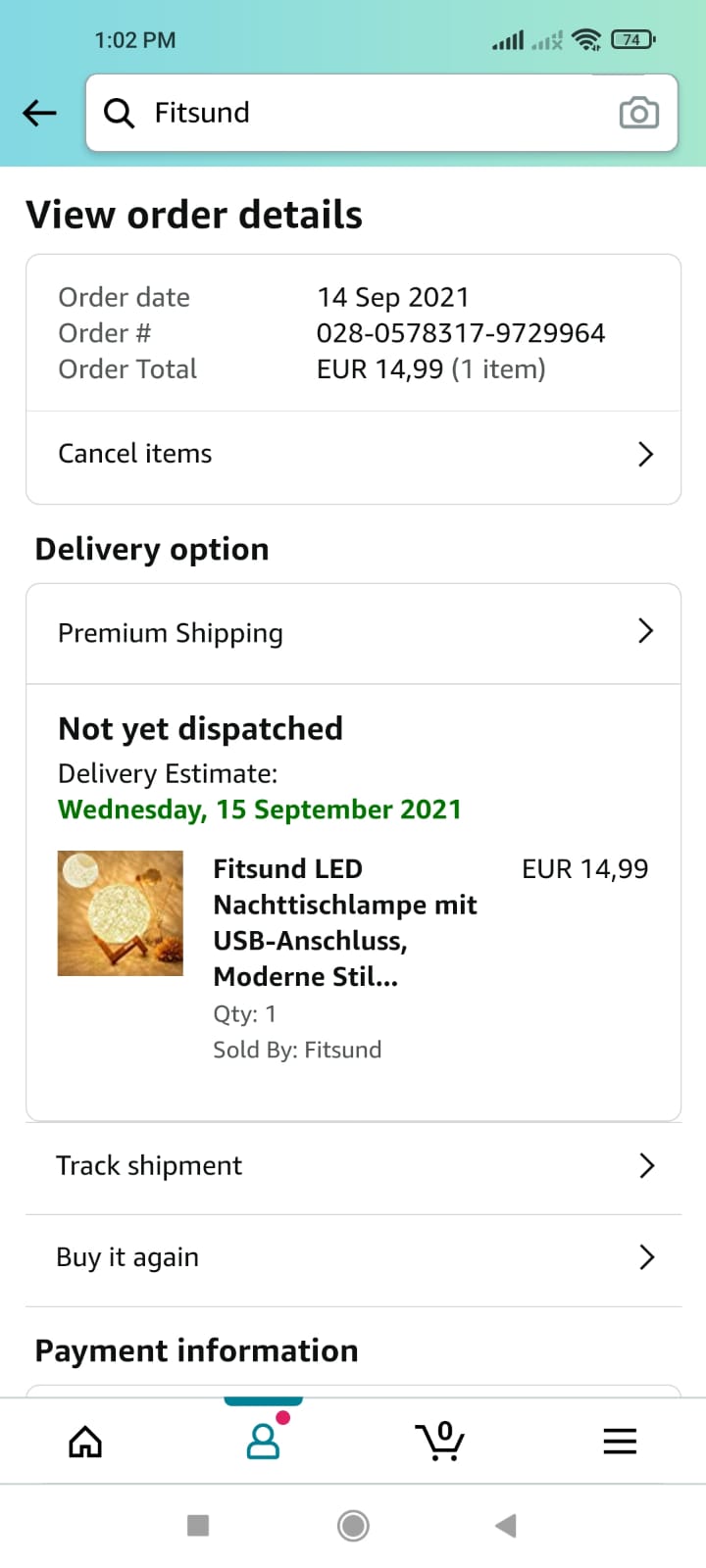This screenshot has height=1568, width=706.
Task: Open camera search in search bar
Action: (x=638, y=114)
